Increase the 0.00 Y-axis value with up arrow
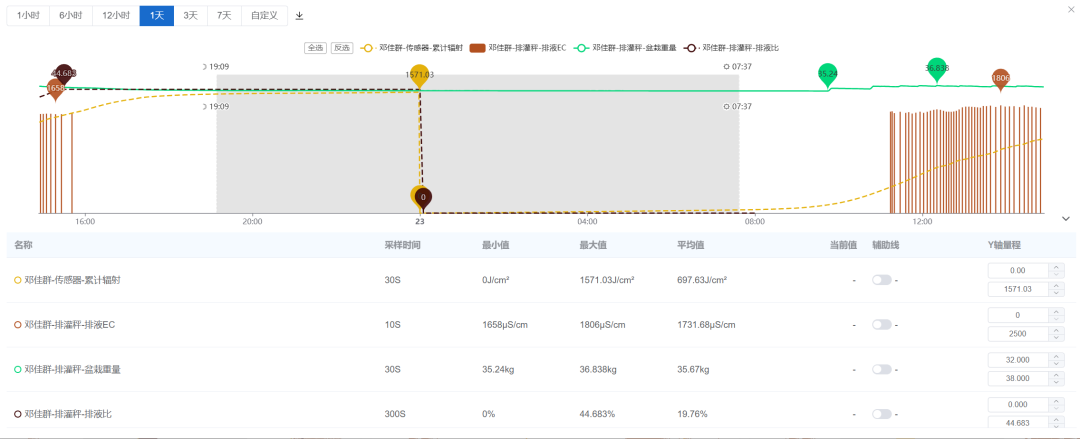Screen dimensions: 1080x439 (x=1057, y=267)
